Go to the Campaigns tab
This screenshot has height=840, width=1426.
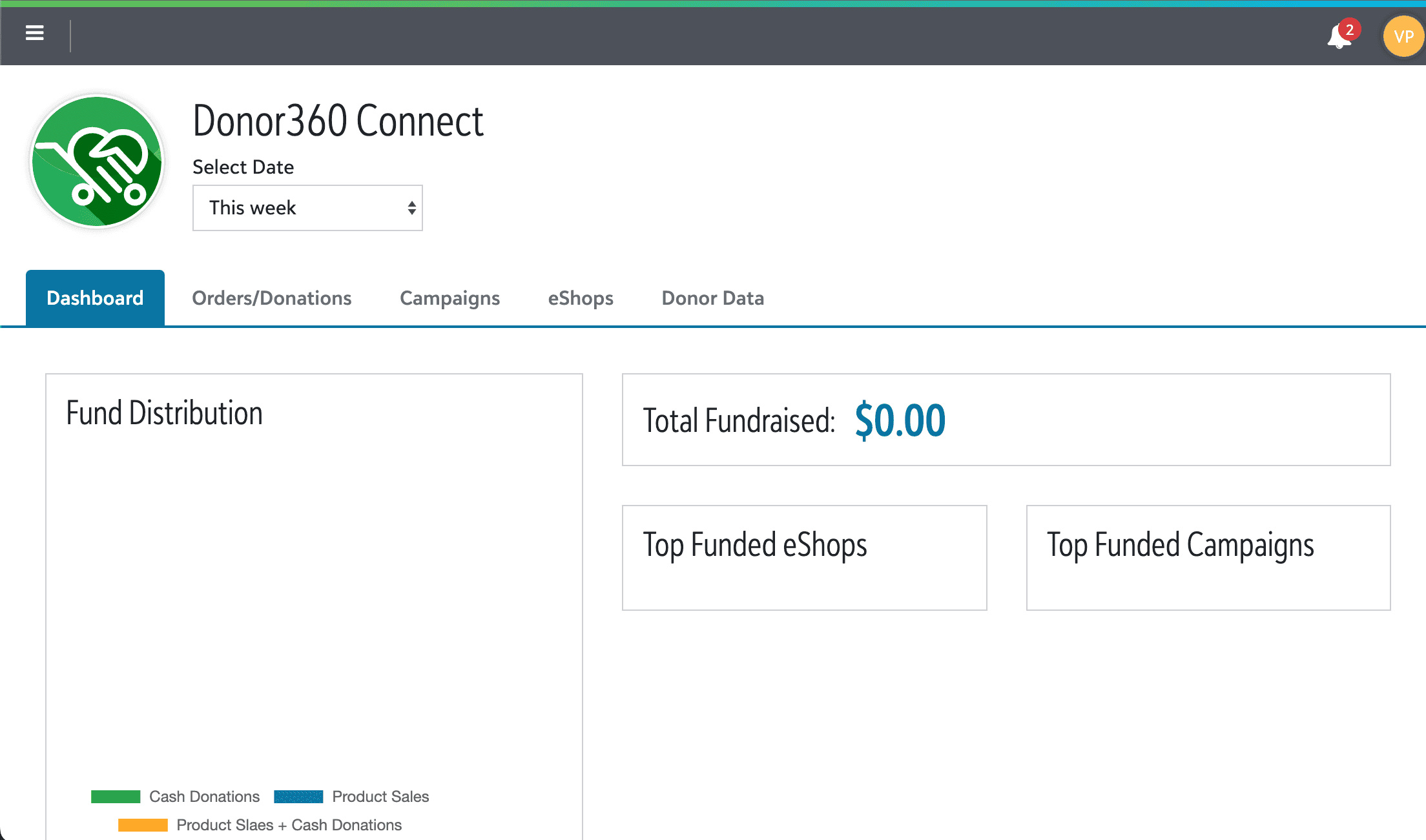coord(449,298)
